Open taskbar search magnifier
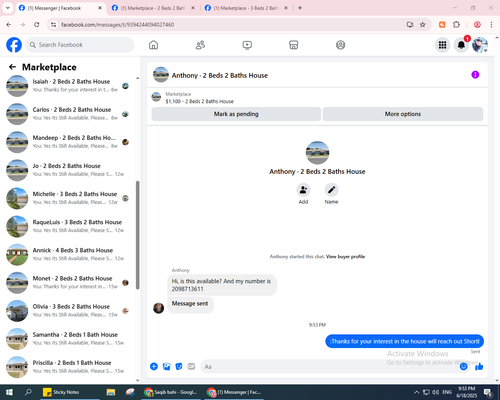The height and width of the screenshot is (400, 500). tap(28, 392)
